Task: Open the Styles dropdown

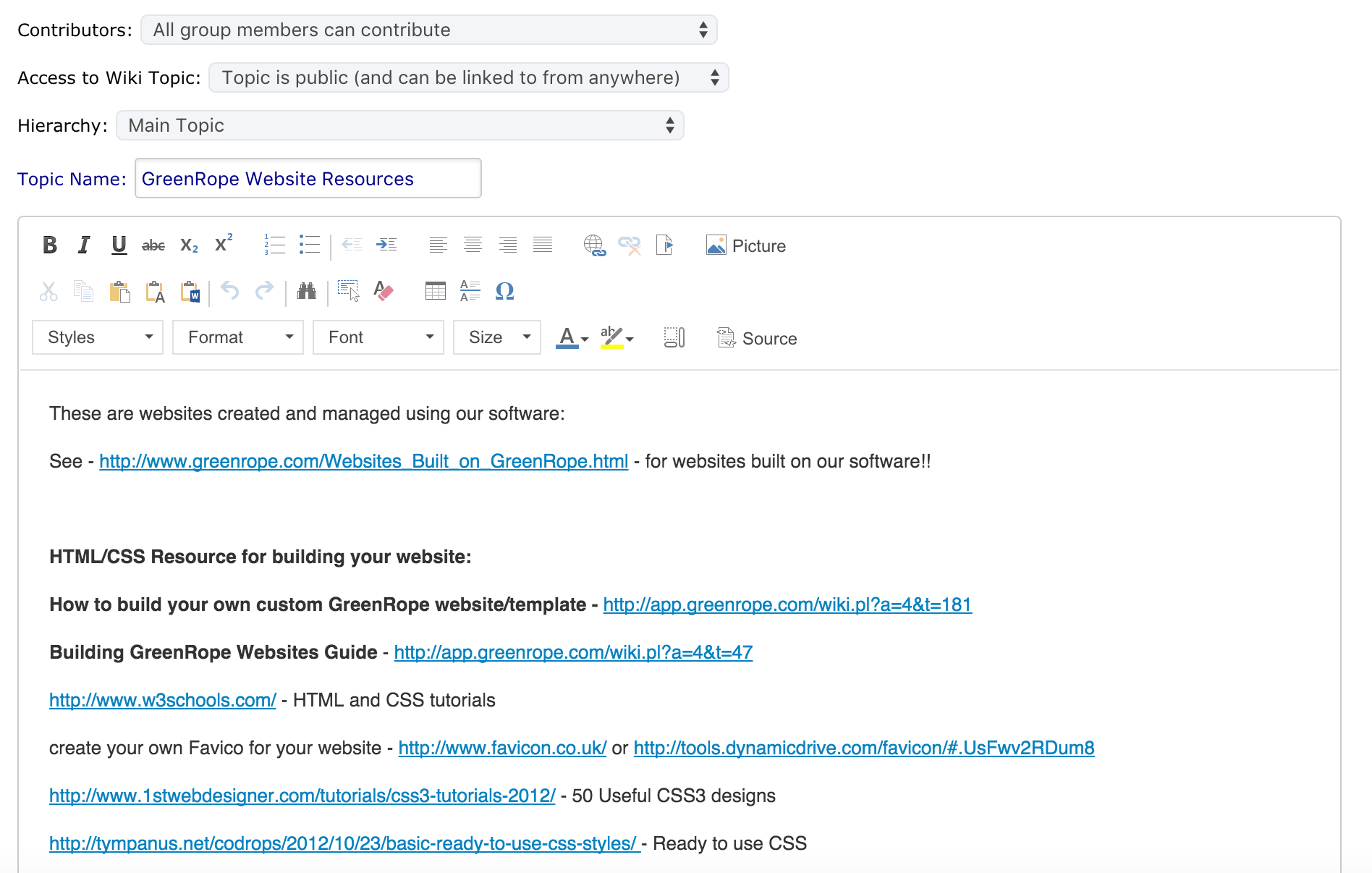Action: [x=98, y=337]
